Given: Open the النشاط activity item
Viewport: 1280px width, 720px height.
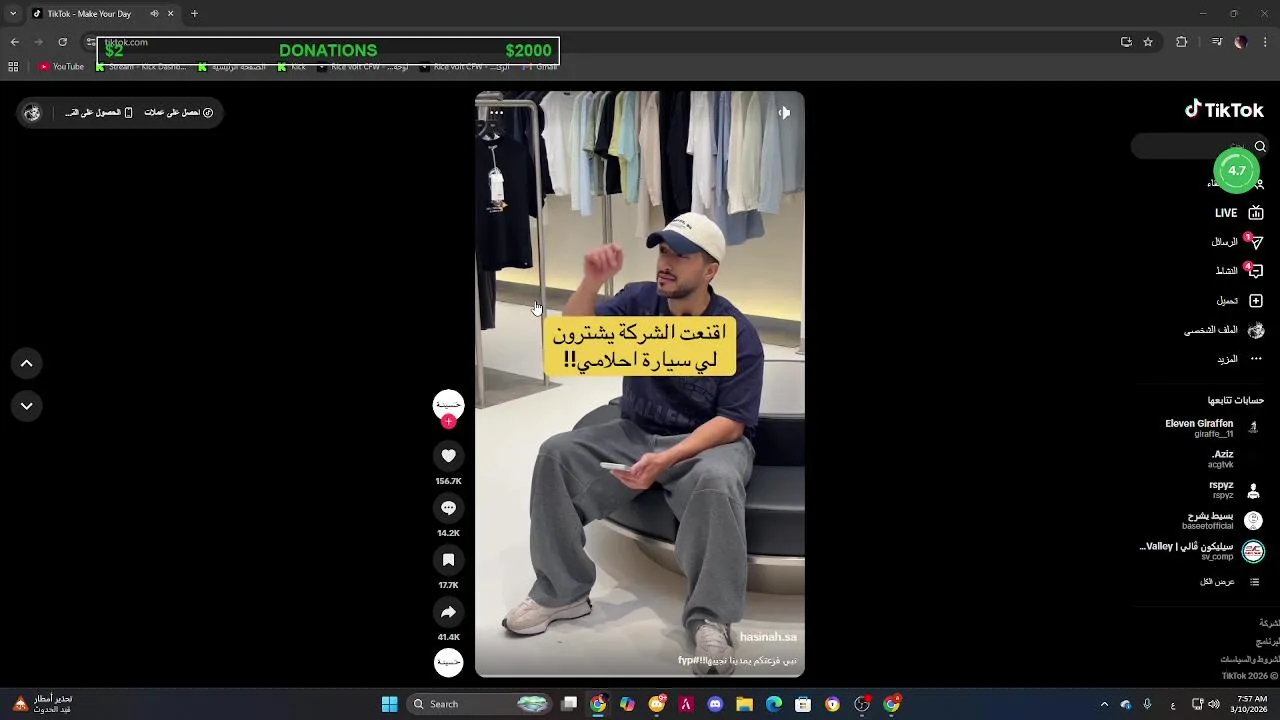Looking at the screenshot, I should 1239,271.
